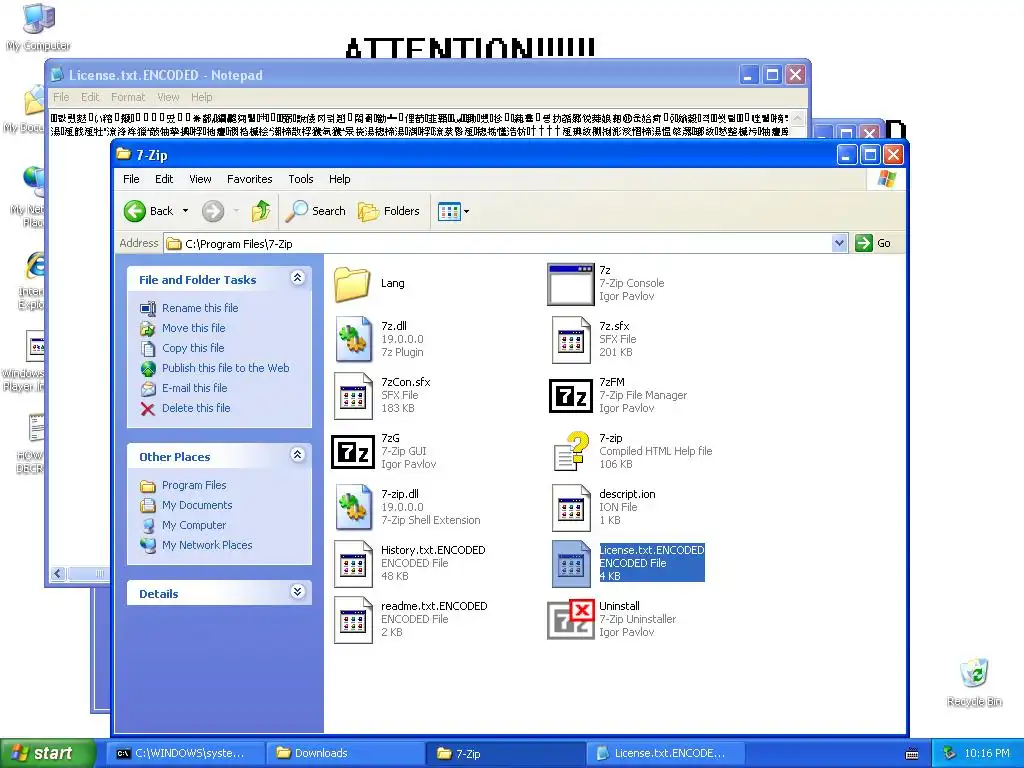
Task: Collapse the Other Places panel
Action: [297, 455]
